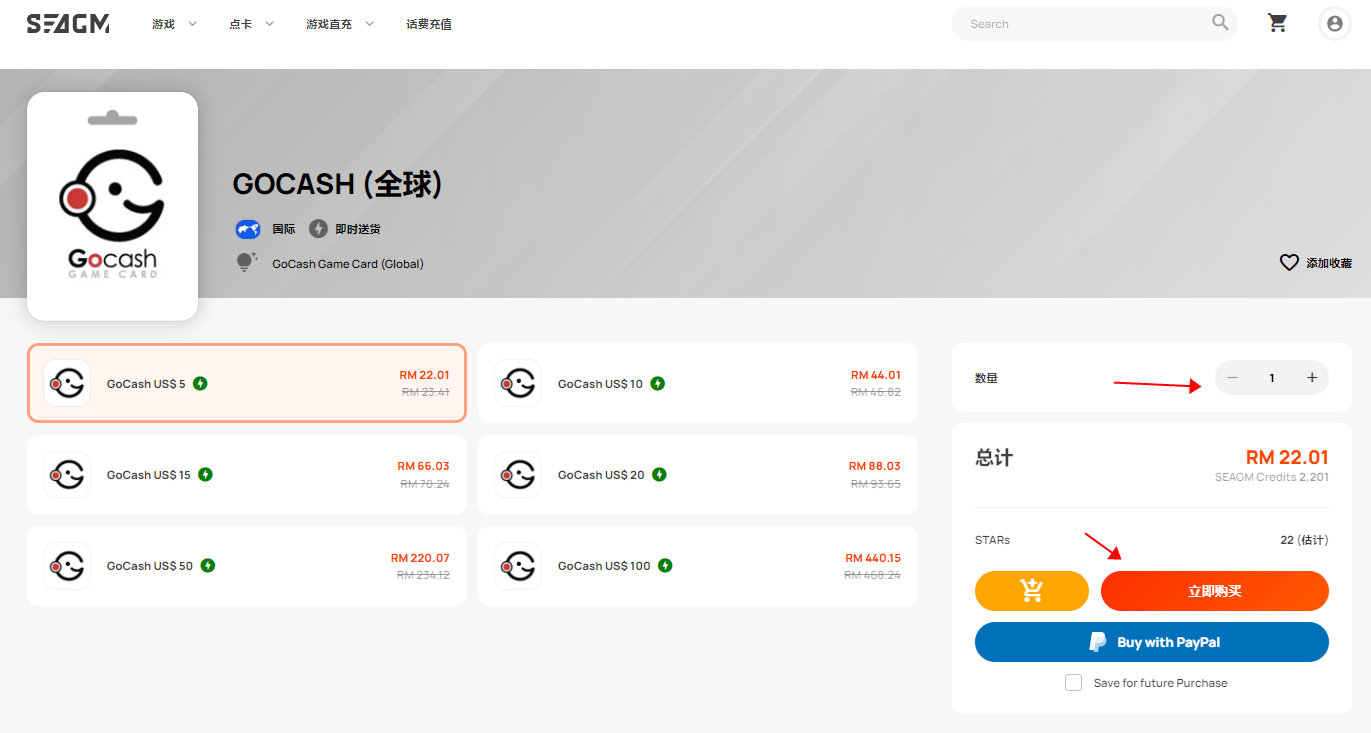The height and width of the screenshot is (733, 1371).
Task: Click the RM 440.15 price
Action: (x=873, y=557)
